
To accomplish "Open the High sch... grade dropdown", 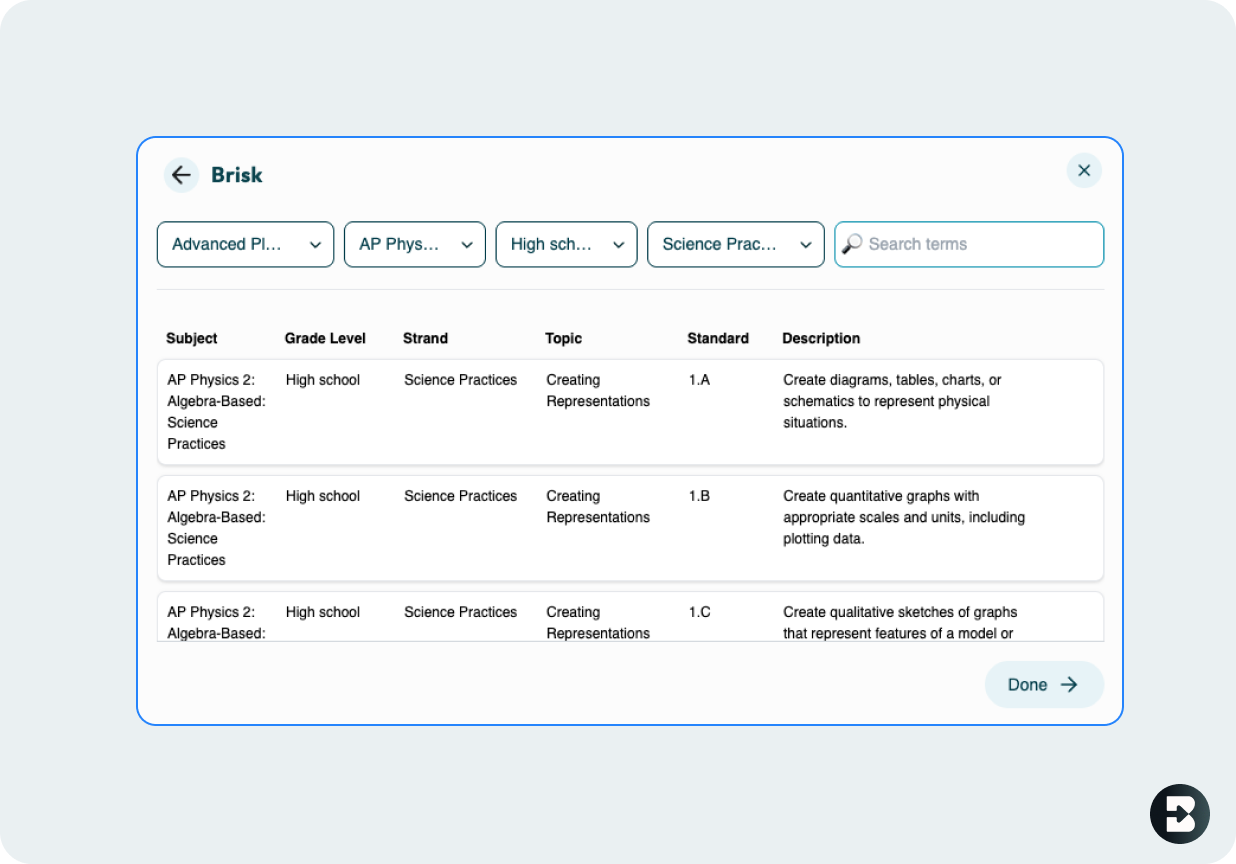I will coord(567,244).
